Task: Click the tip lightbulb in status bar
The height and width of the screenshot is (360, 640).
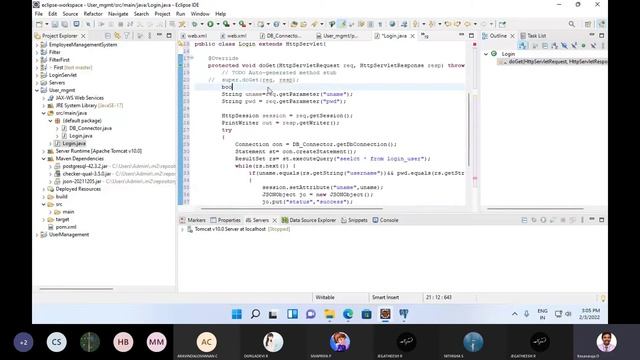Action: click(x=603, y=298)
